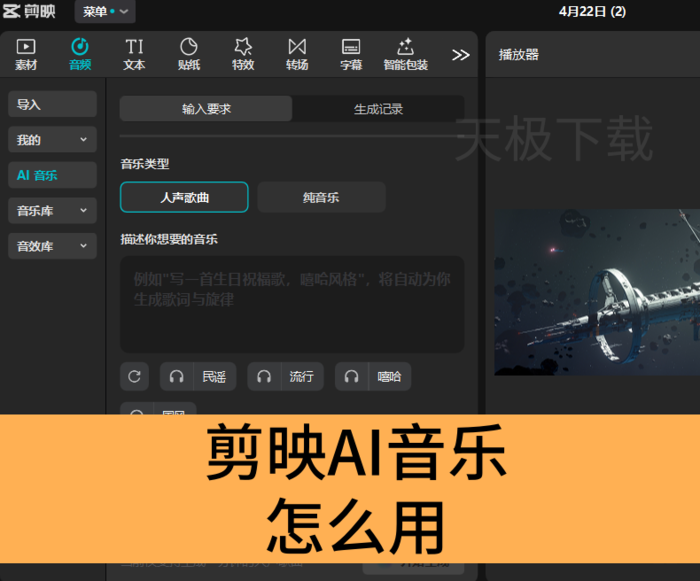Pick the 嘻哈 hip-hop style tag

373,376
